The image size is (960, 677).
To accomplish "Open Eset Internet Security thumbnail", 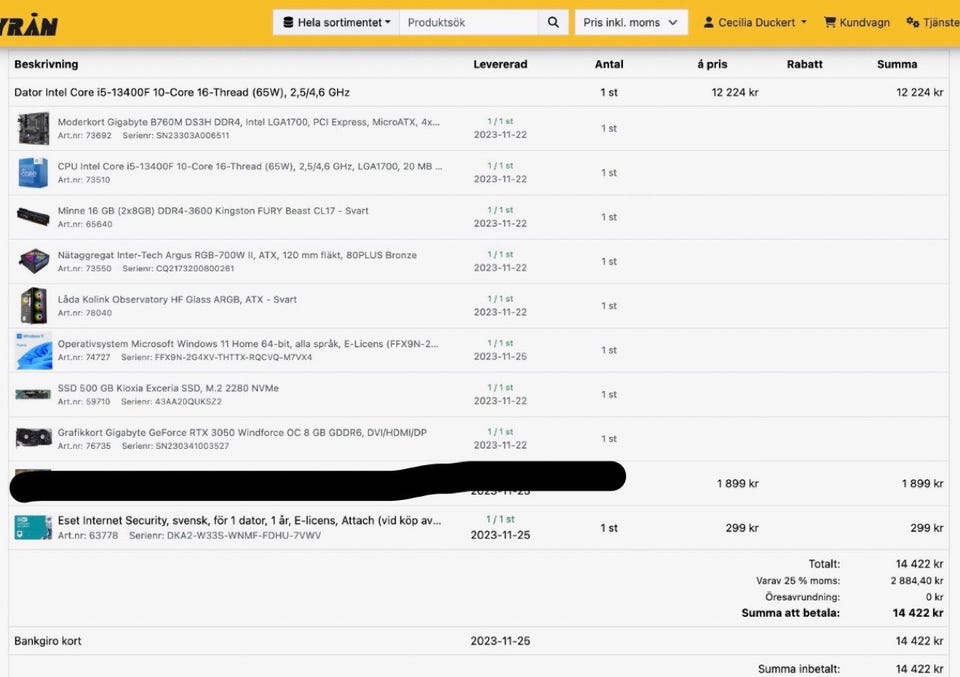I will tap(33, 528).
